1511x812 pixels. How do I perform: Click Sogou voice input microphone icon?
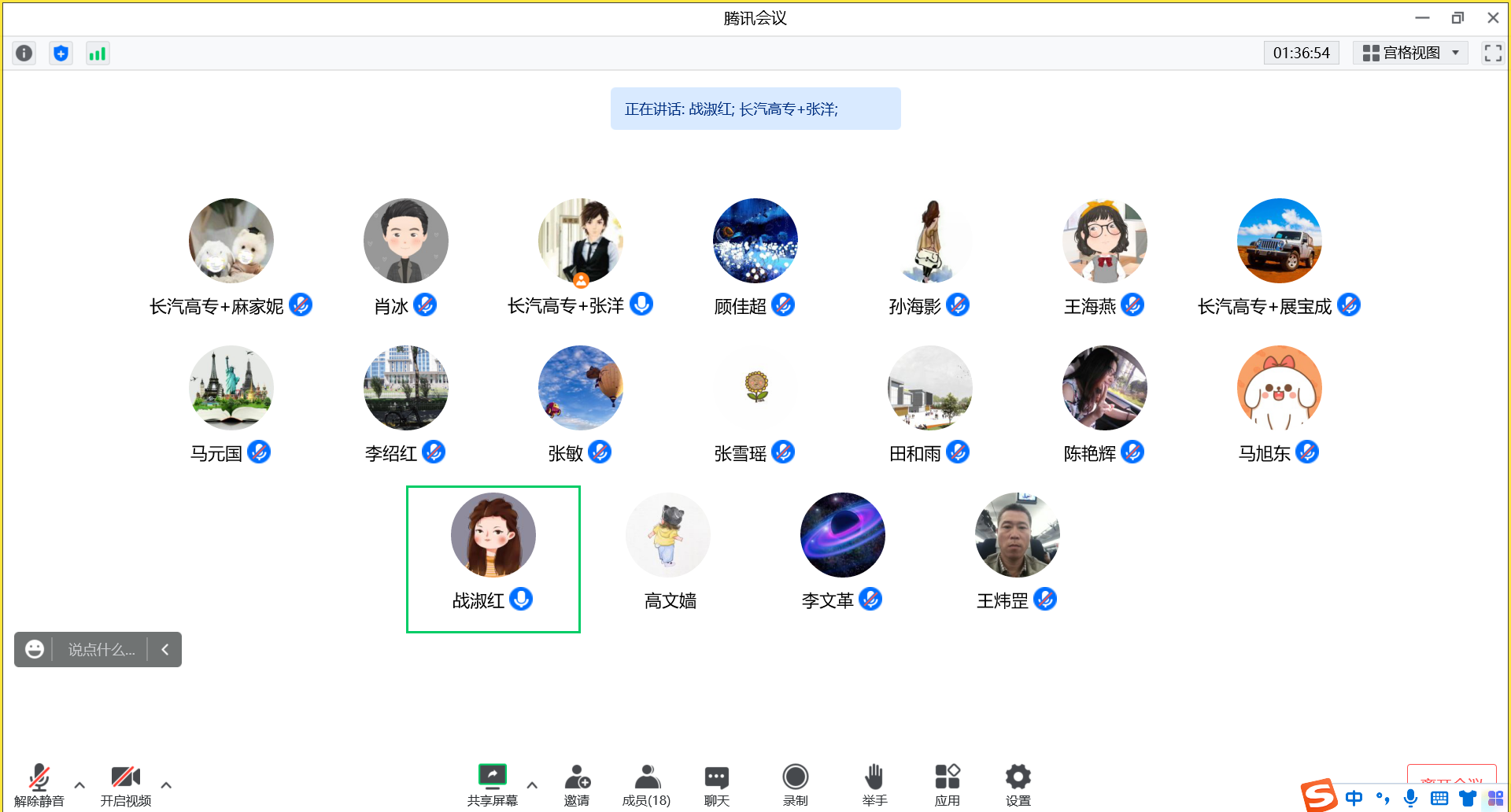coord(1410,798)
